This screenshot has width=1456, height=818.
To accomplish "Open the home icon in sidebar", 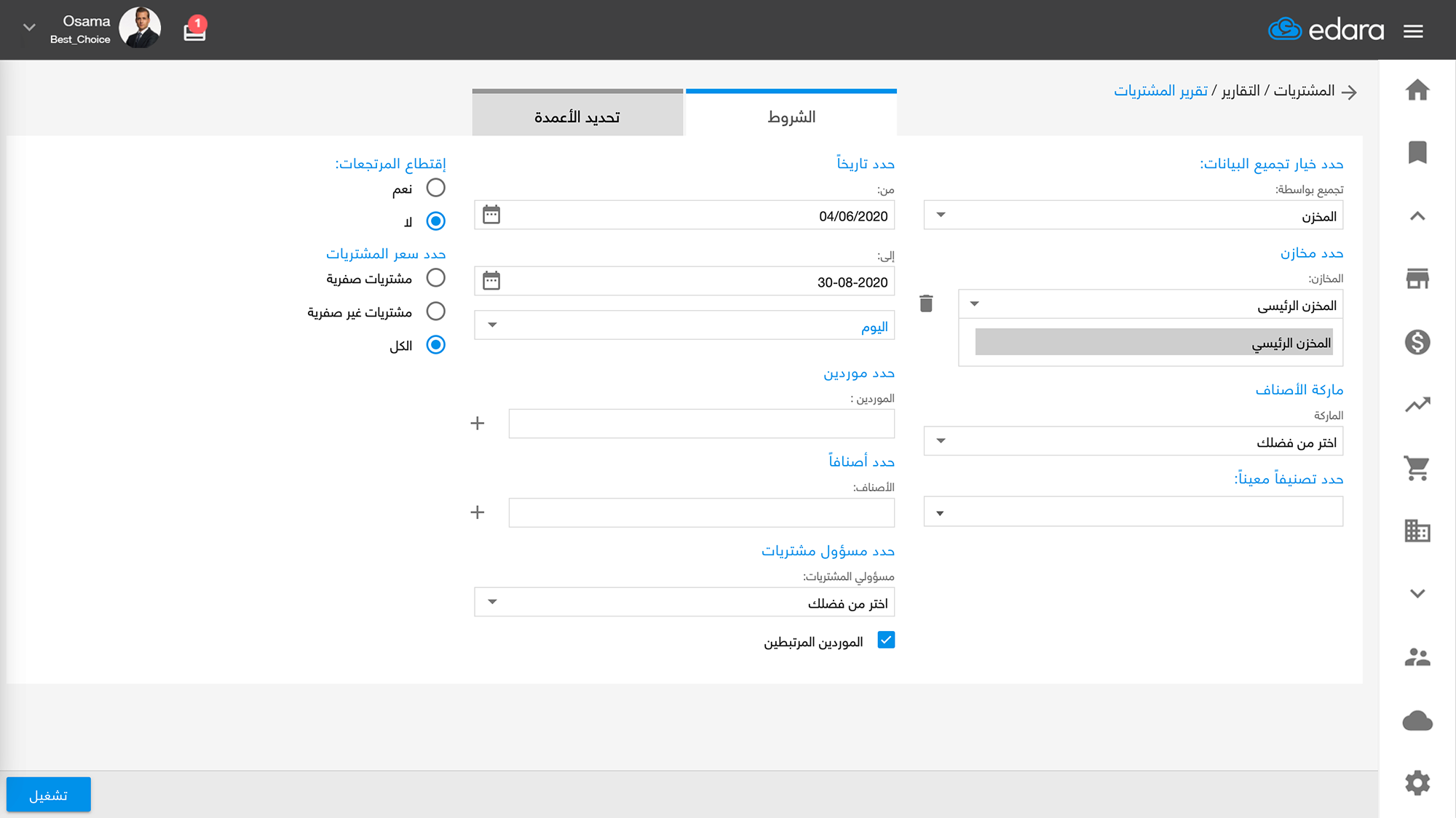I will click(1417, 90).
